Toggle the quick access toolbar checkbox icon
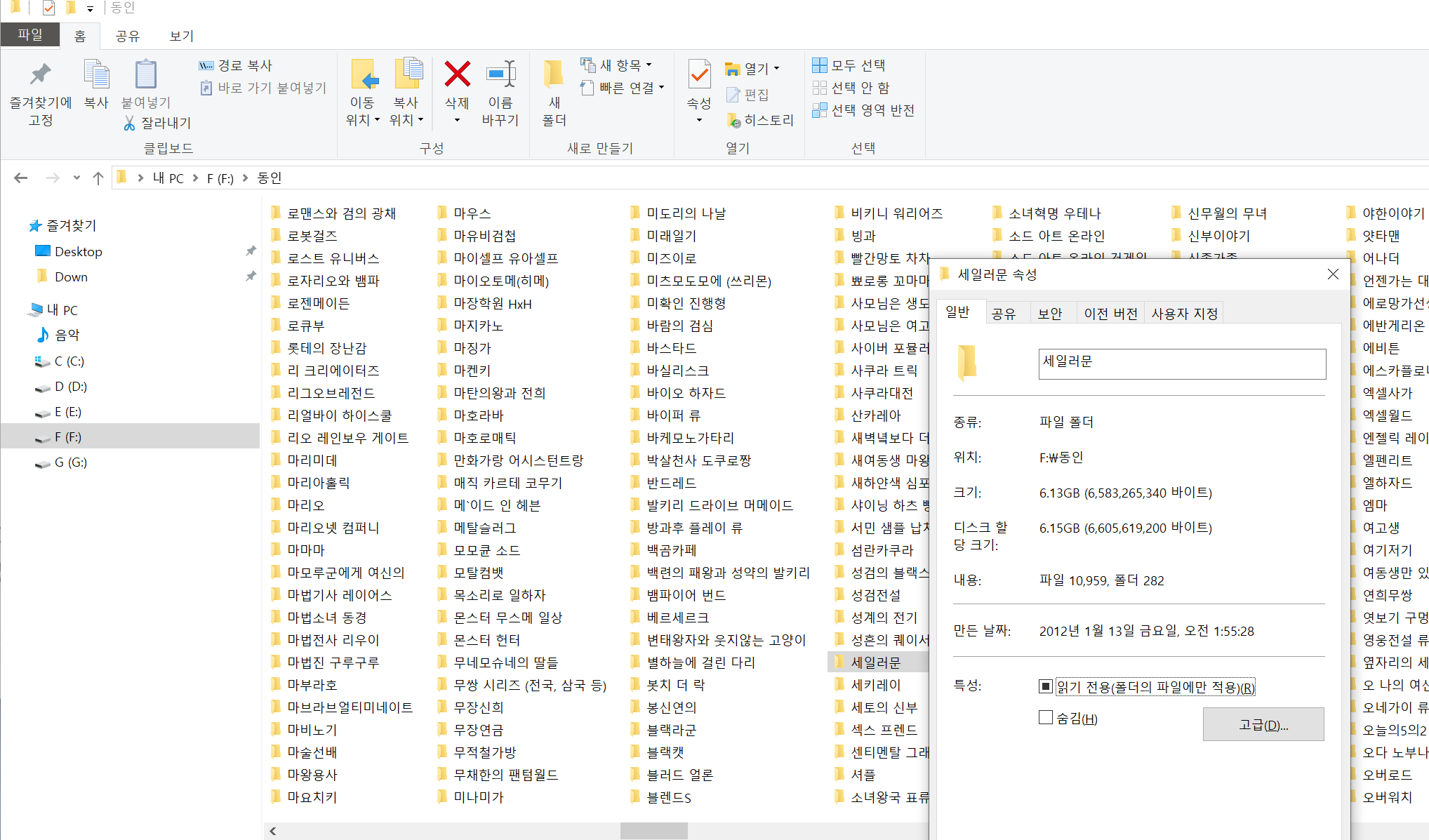The width and height of the screenshot is (1429, 840). click(48, 8)
